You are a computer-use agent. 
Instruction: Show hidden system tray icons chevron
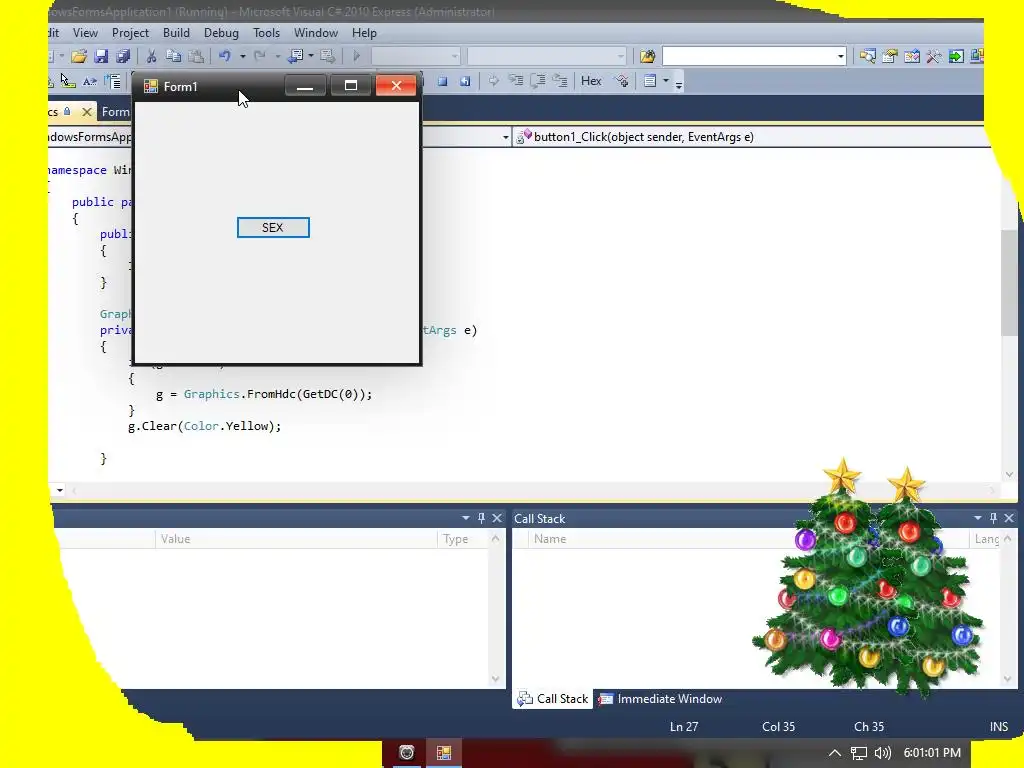coord(835,753)
